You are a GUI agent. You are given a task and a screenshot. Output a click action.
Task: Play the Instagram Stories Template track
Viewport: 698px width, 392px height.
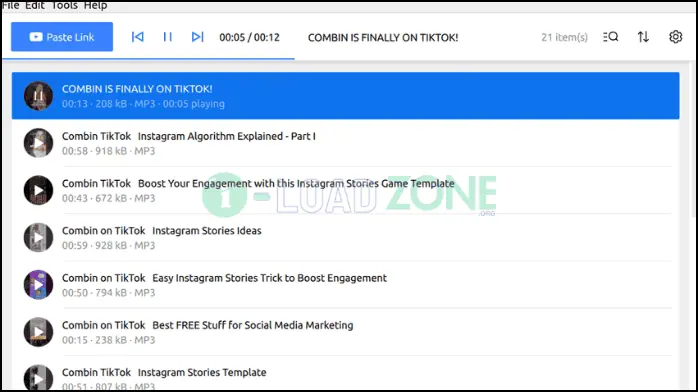pos(38,378)
